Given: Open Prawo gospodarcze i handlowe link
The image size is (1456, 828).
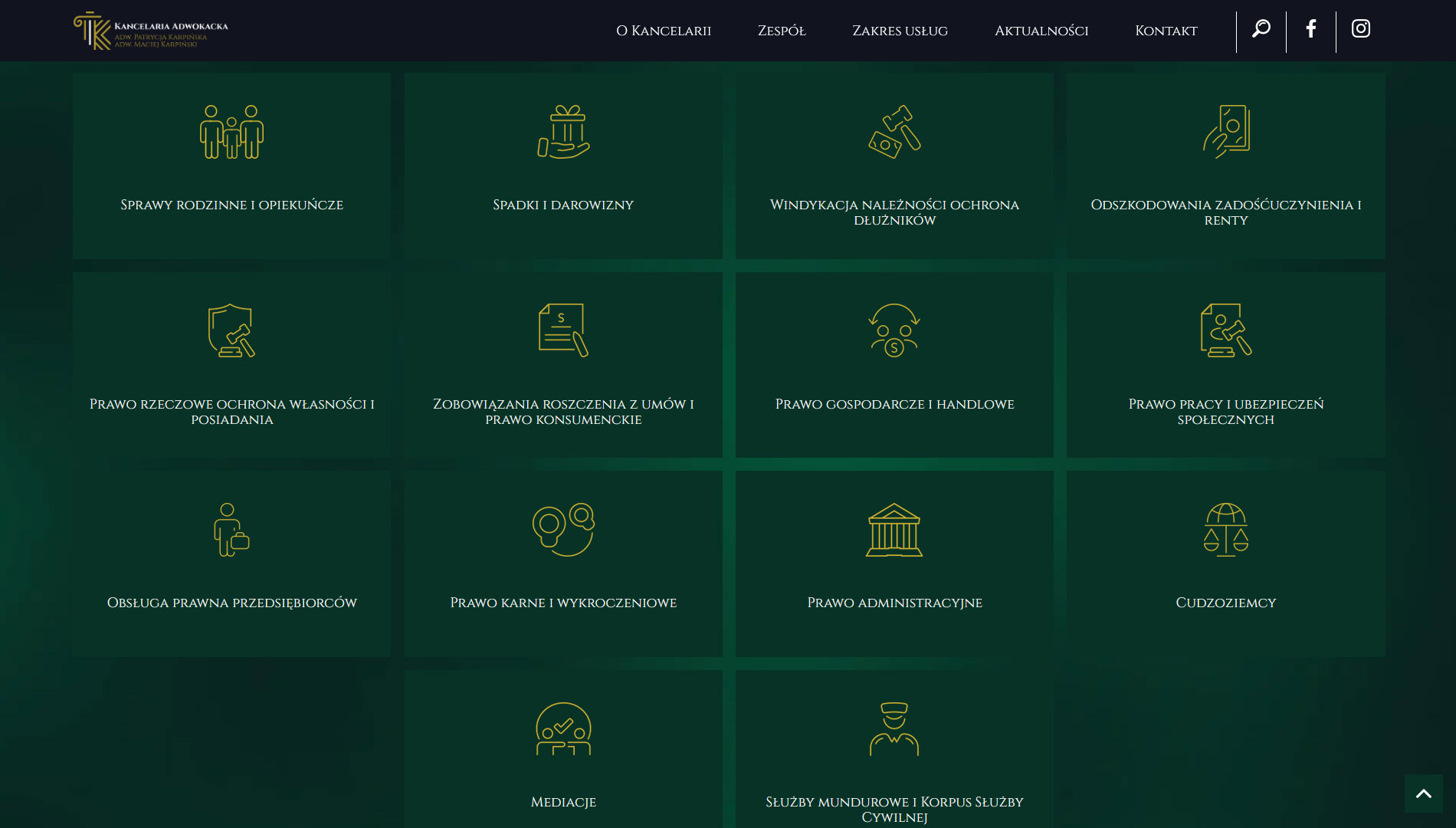Looking at the screenshot, I should [894, 404].
